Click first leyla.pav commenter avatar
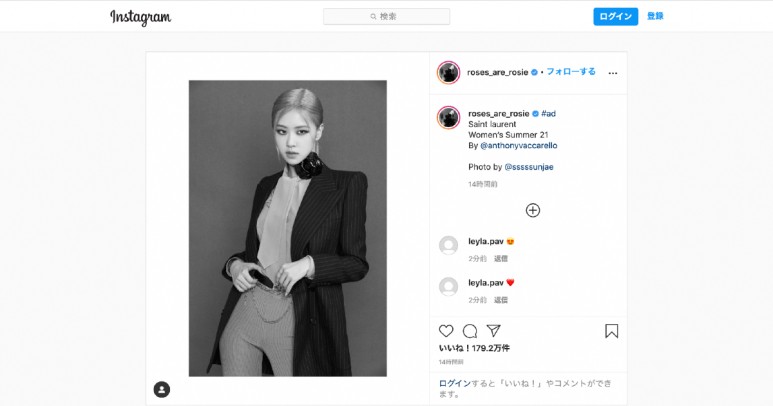 [449, 245]
